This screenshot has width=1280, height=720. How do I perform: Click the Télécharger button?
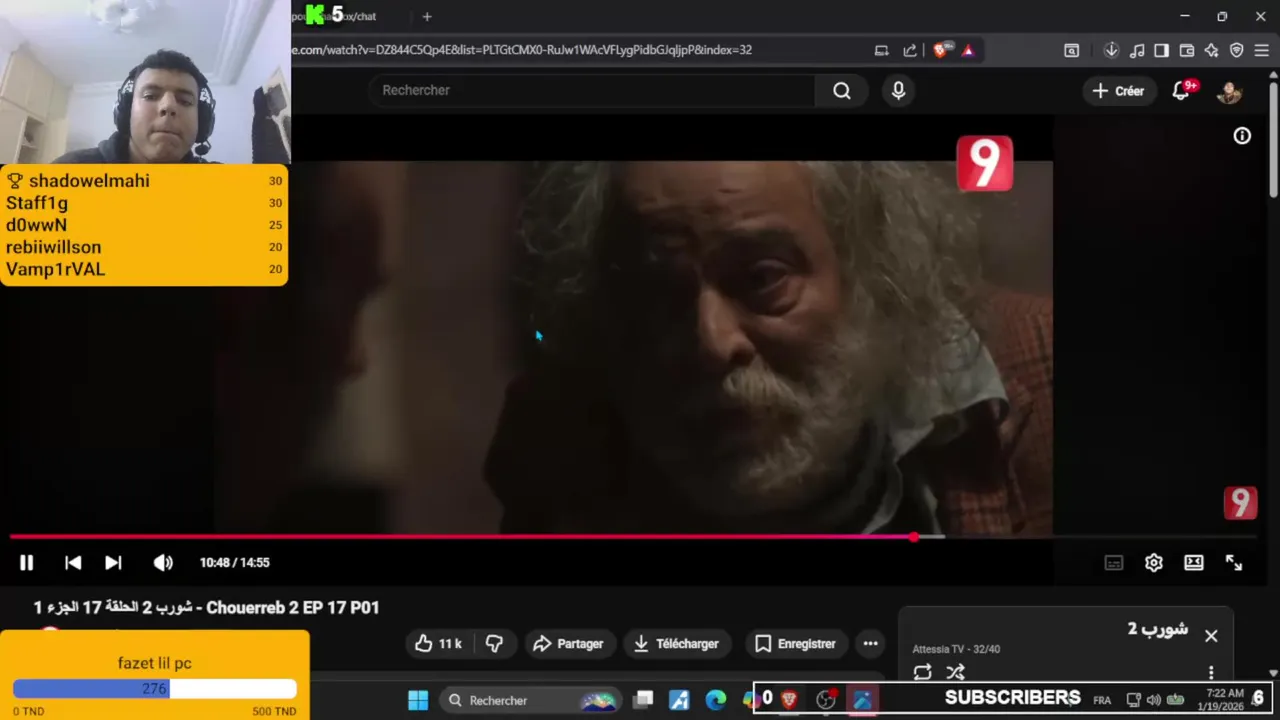pos(676,644)
